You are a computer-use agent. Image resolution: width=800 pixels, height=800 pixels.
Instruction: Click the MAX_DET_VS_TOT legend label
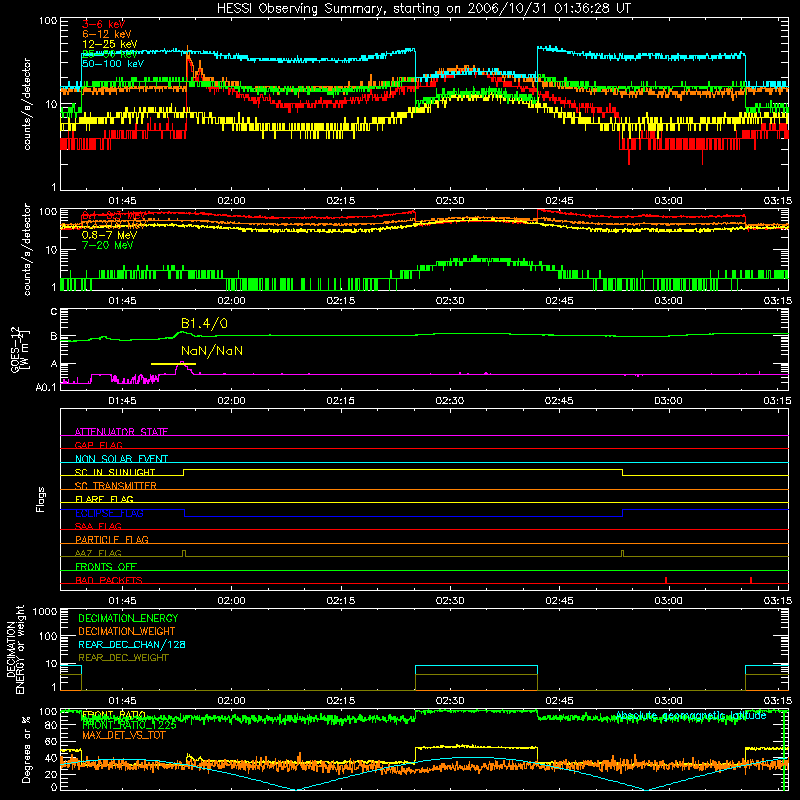click(123, 735)
